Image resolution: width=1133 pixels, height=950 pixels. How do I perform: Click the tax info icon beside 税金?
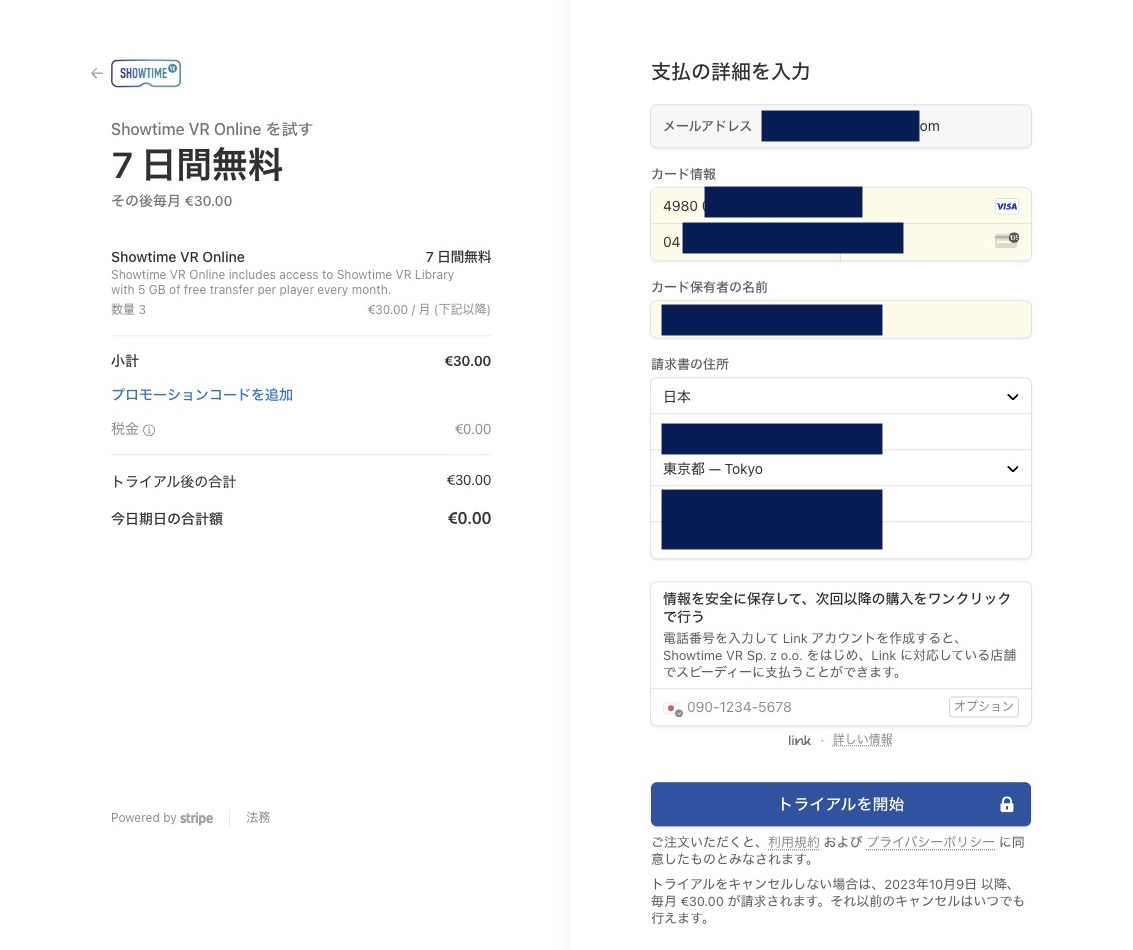click(149, 431)
